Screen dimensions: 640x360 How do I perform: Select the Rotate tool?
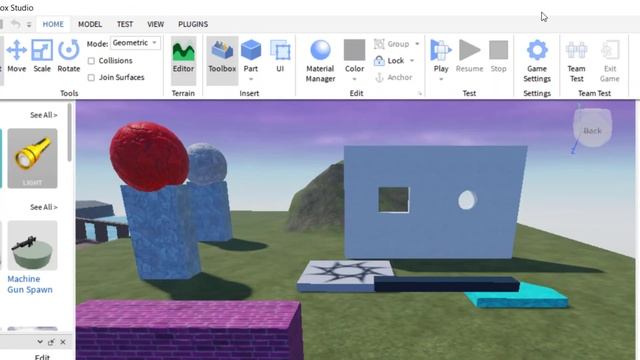tap(69, 56)
